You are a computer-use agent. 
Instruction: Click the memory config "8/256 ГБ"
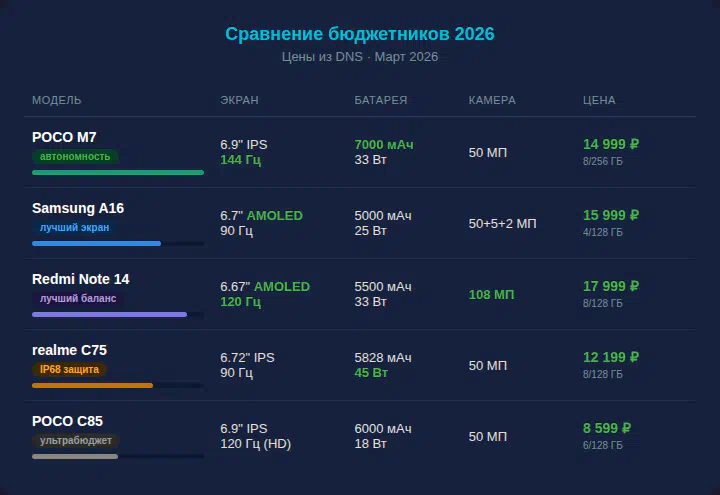[603, 161]
